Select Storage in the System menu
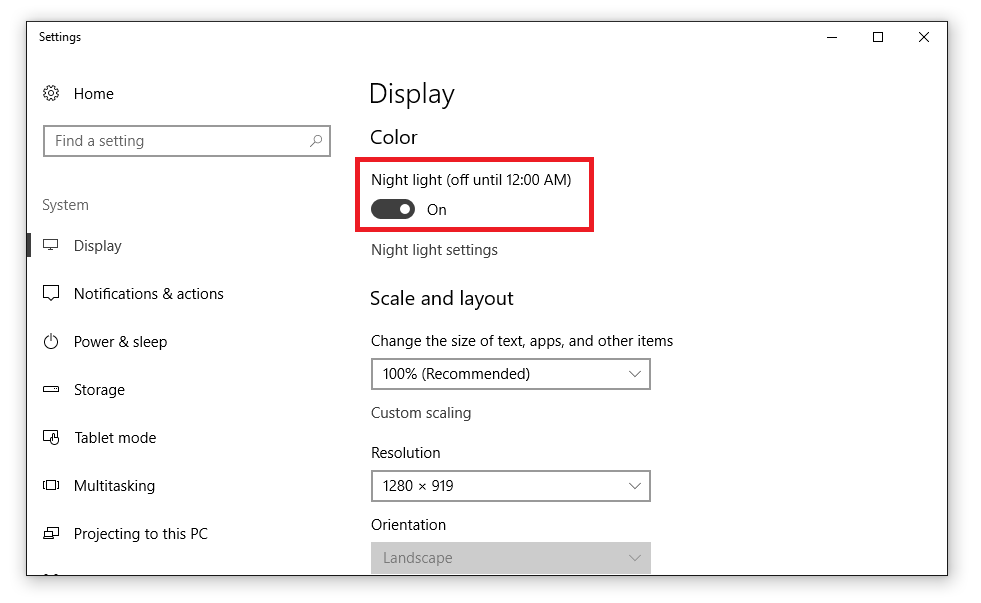 click(x=99, y=390)
